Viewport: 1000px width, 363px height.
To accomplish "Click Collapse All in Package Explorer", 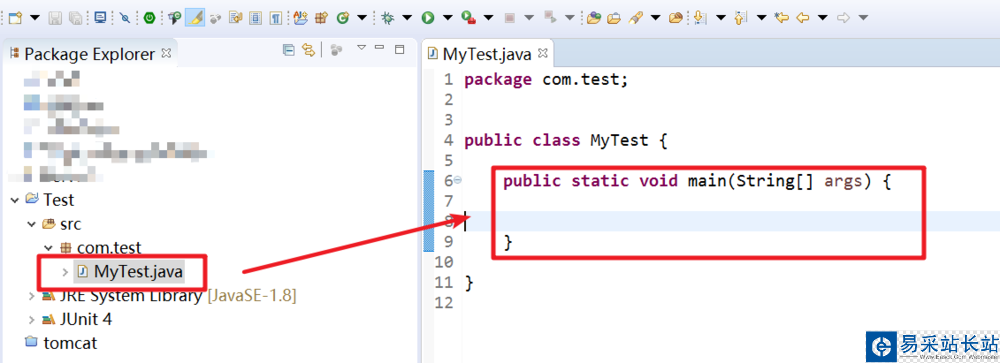I will point(288,50).
